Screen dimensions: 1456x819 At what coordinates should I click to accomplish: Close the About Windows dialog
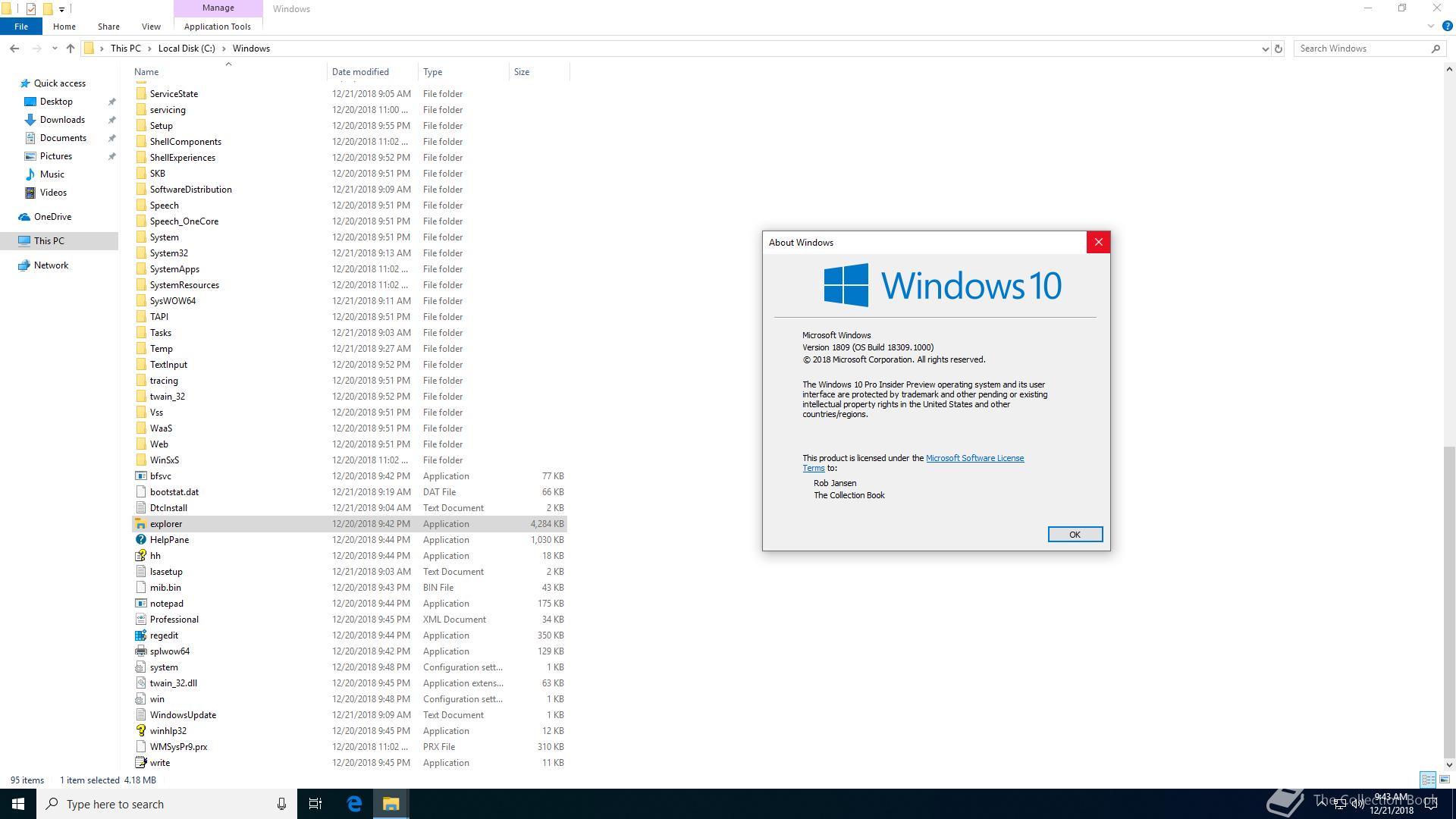point(1098,243)
